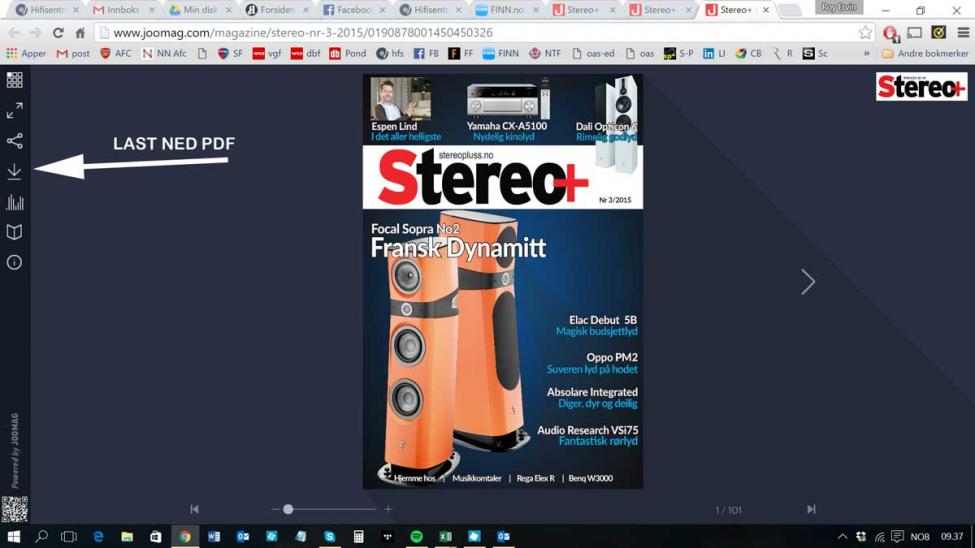
Task: Open the Chrome hamburger menu
Action: 963,33
